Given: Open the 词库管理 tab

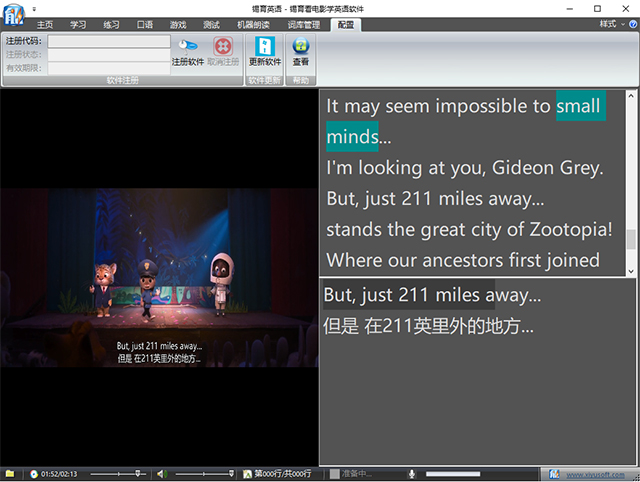Looking at the screenshot, I should [x=304, y=25].
